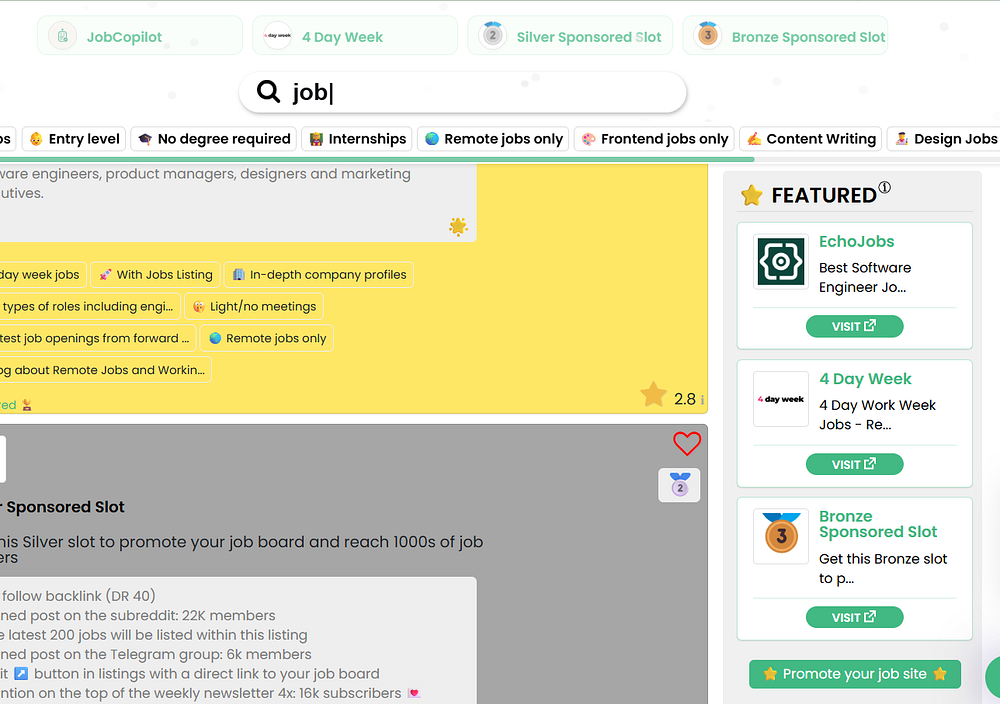Click the 'day week jobs' tag

(x=42, y=275)
